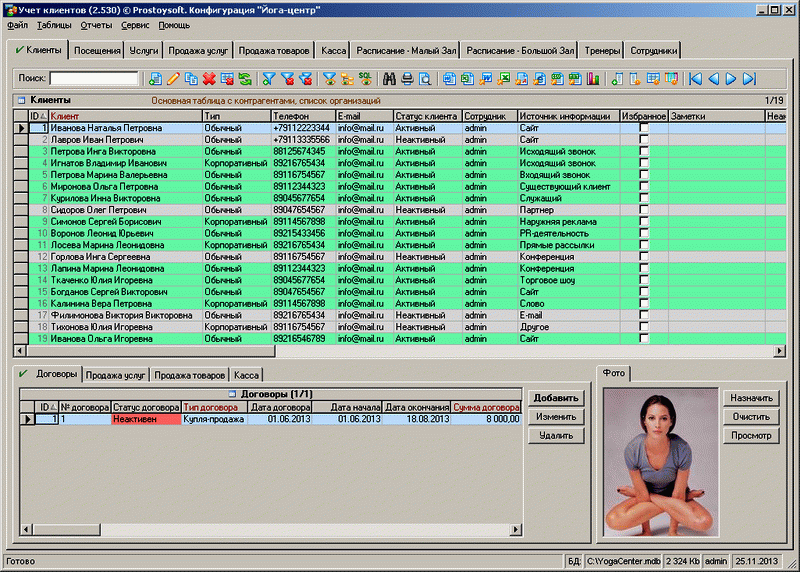Jump to first record arrow icon

[x=695, y=78]
